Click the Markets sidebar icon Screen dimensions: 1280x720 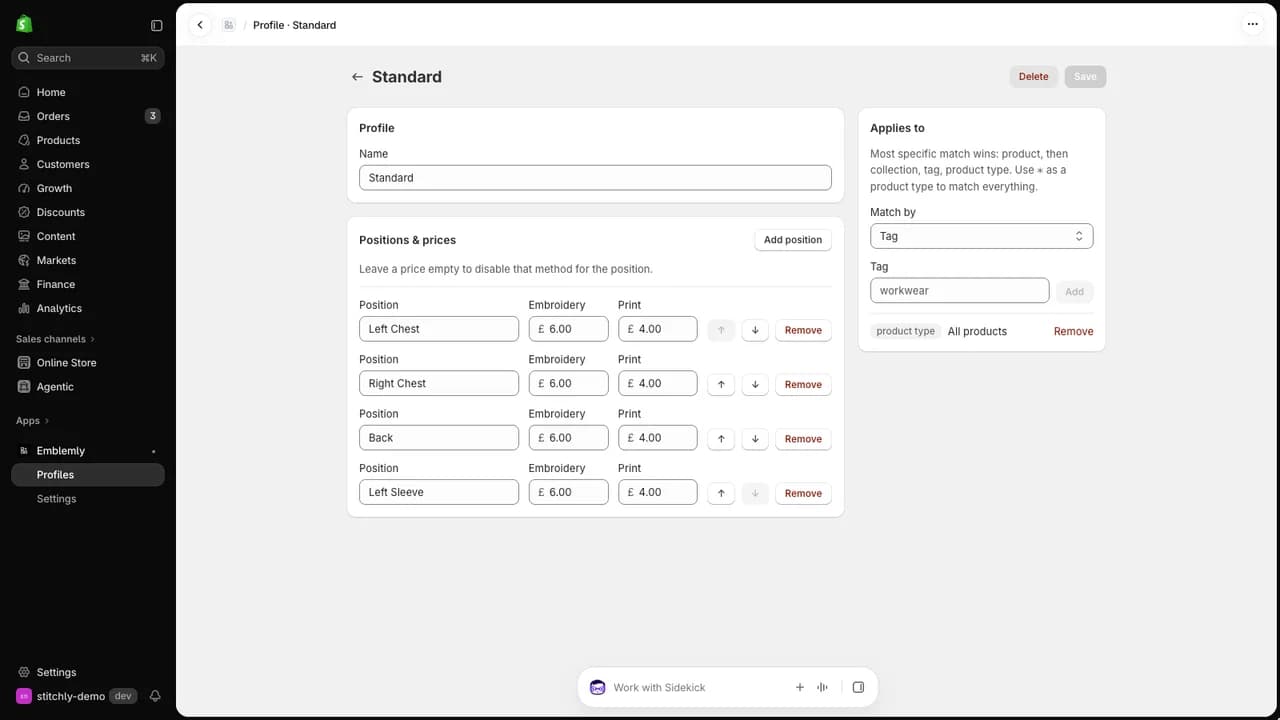click(25, 260)
